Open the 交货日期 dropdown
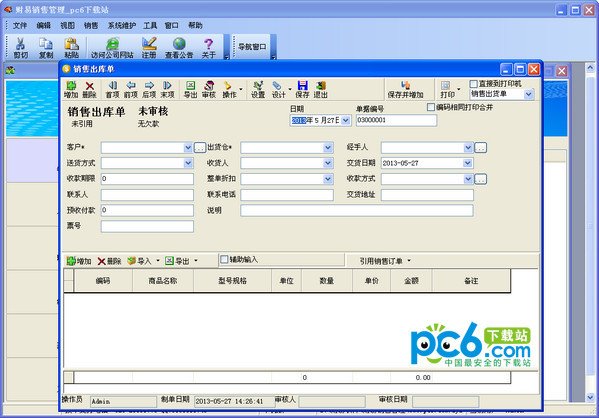 click(x=468, y=163)
